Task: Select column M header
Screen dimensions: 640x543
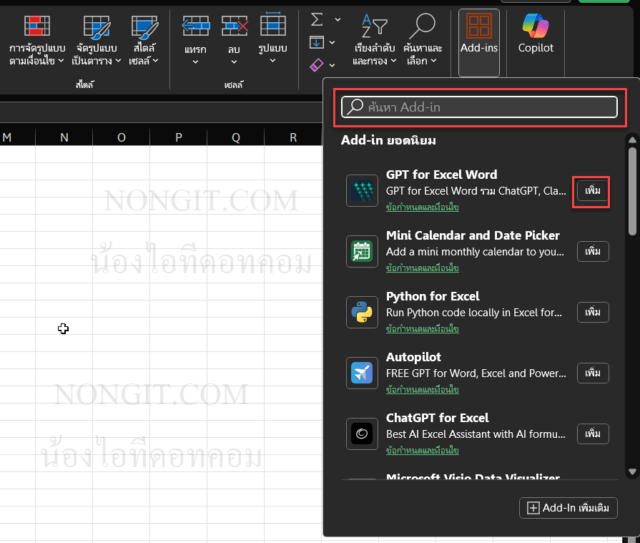Action: tap(18, 138)
